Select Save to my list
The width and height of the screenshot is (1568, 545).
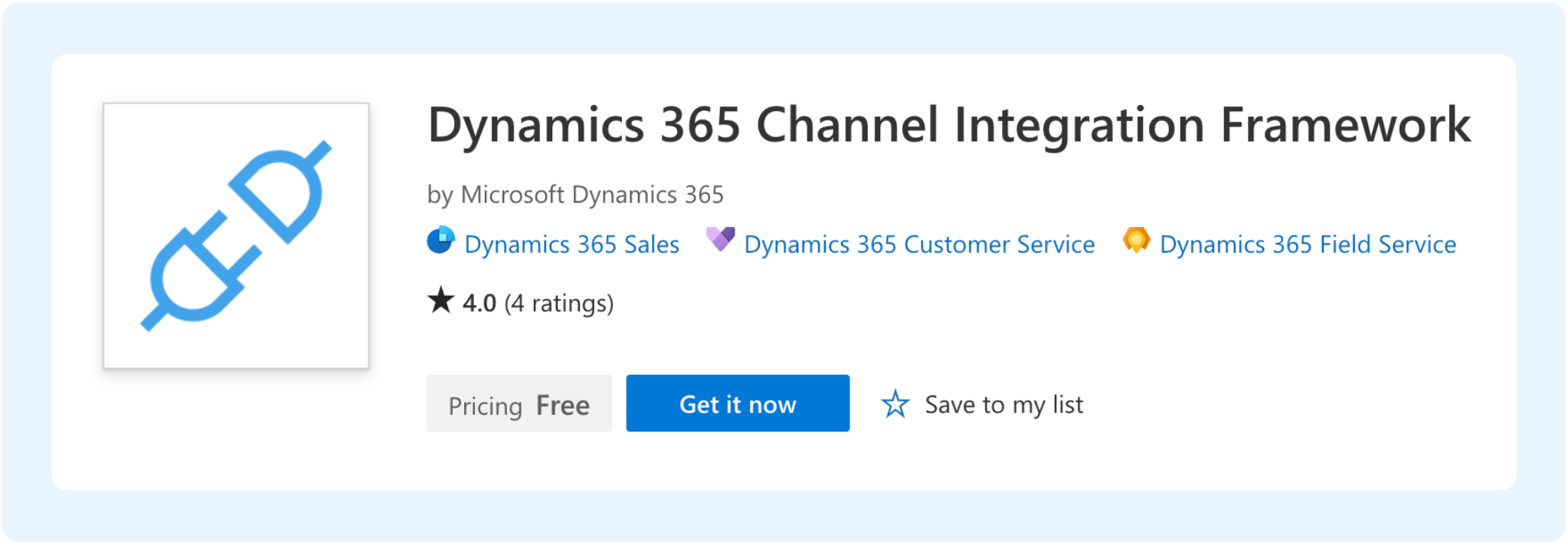pos(1003,405)
